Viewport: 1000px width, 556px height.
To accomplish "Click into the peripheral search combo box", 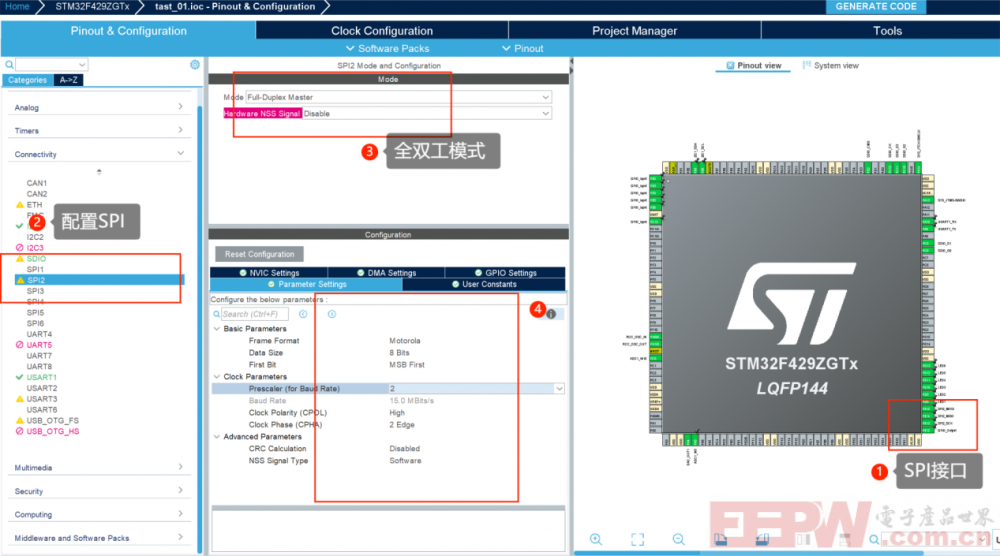I will pyautogui.click(x=51, y=64).
